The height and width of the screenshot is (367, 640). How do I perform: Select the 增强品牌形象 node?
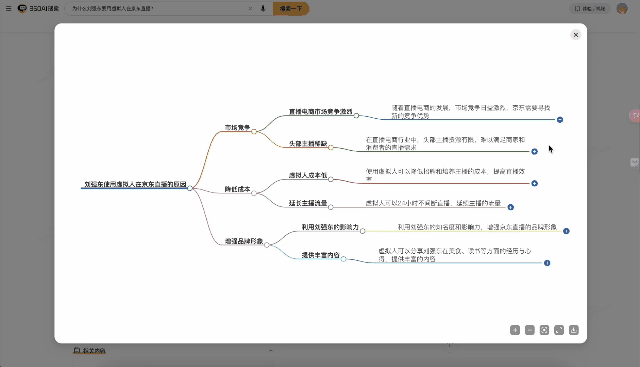tap(244, 241)
